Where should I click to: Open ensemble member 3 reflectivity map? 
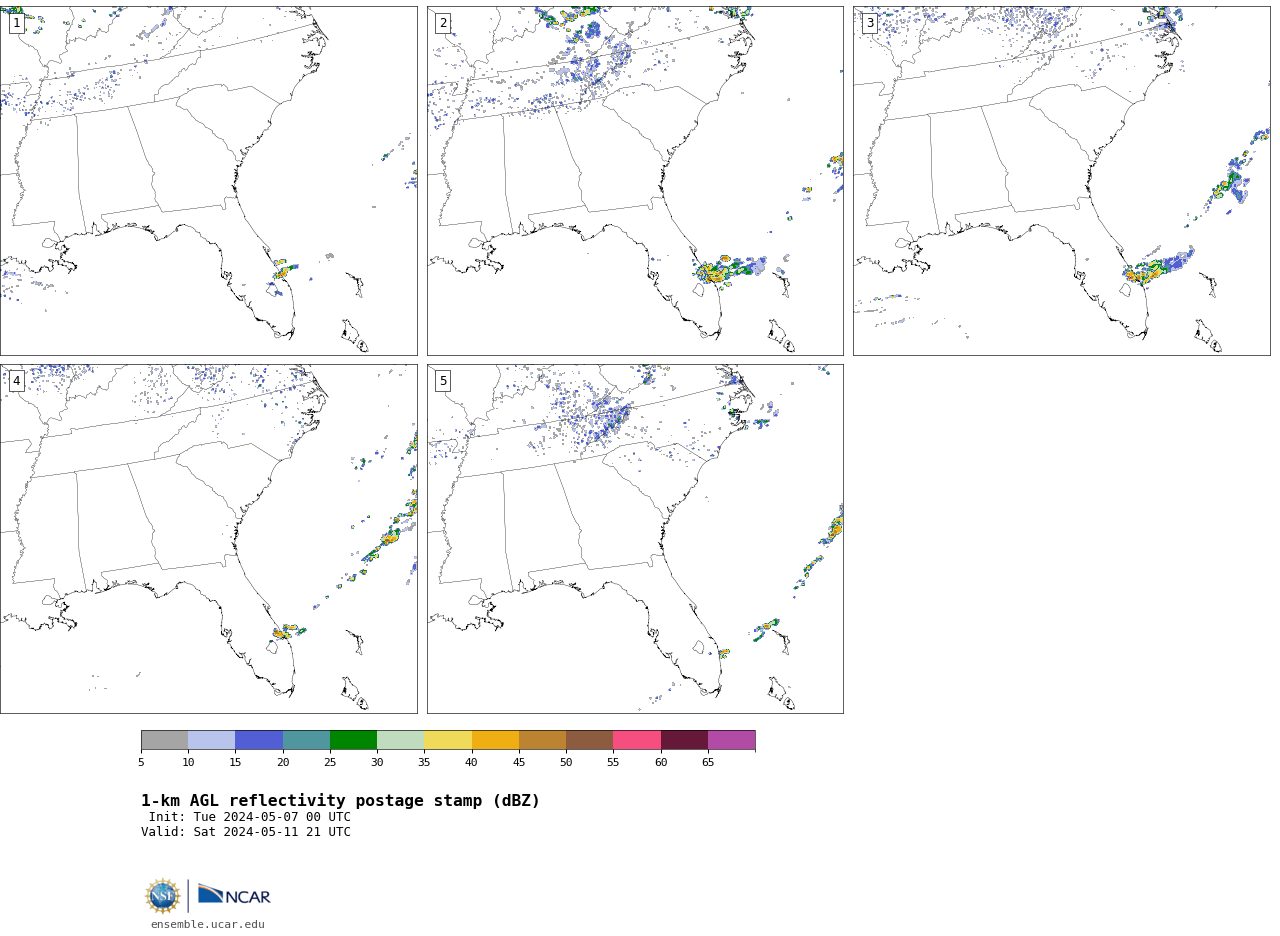(1061, 181)
